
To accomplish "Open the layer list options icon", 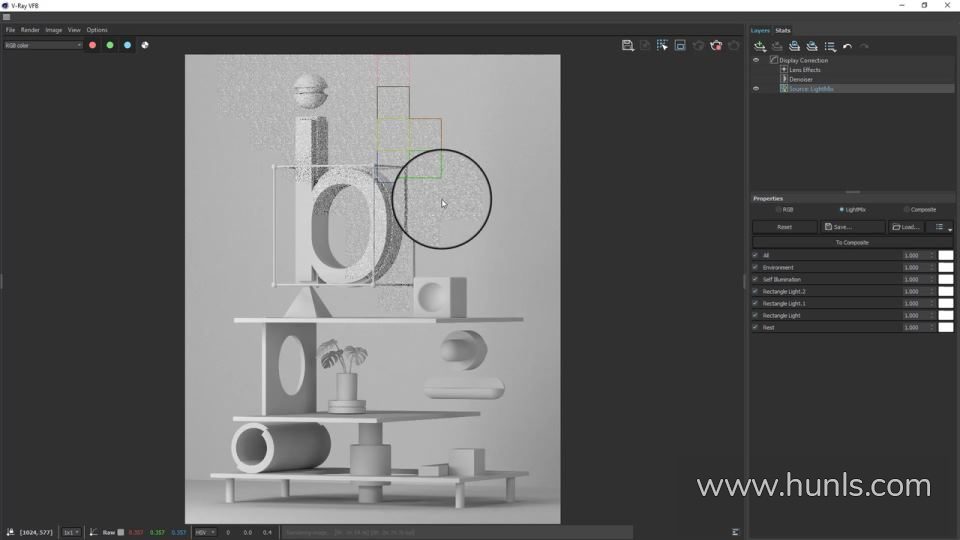I will (830, 47).
